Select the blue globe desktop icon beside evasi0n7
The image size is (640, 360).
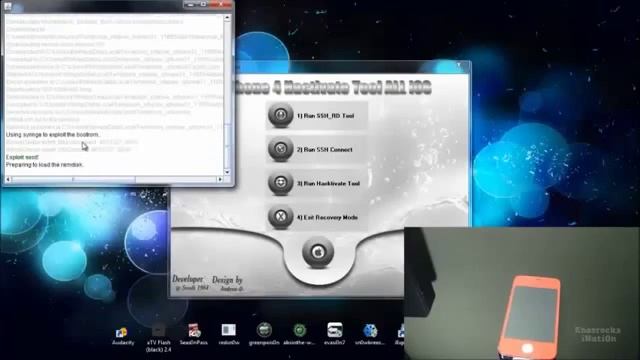click(x=370, y=334)
